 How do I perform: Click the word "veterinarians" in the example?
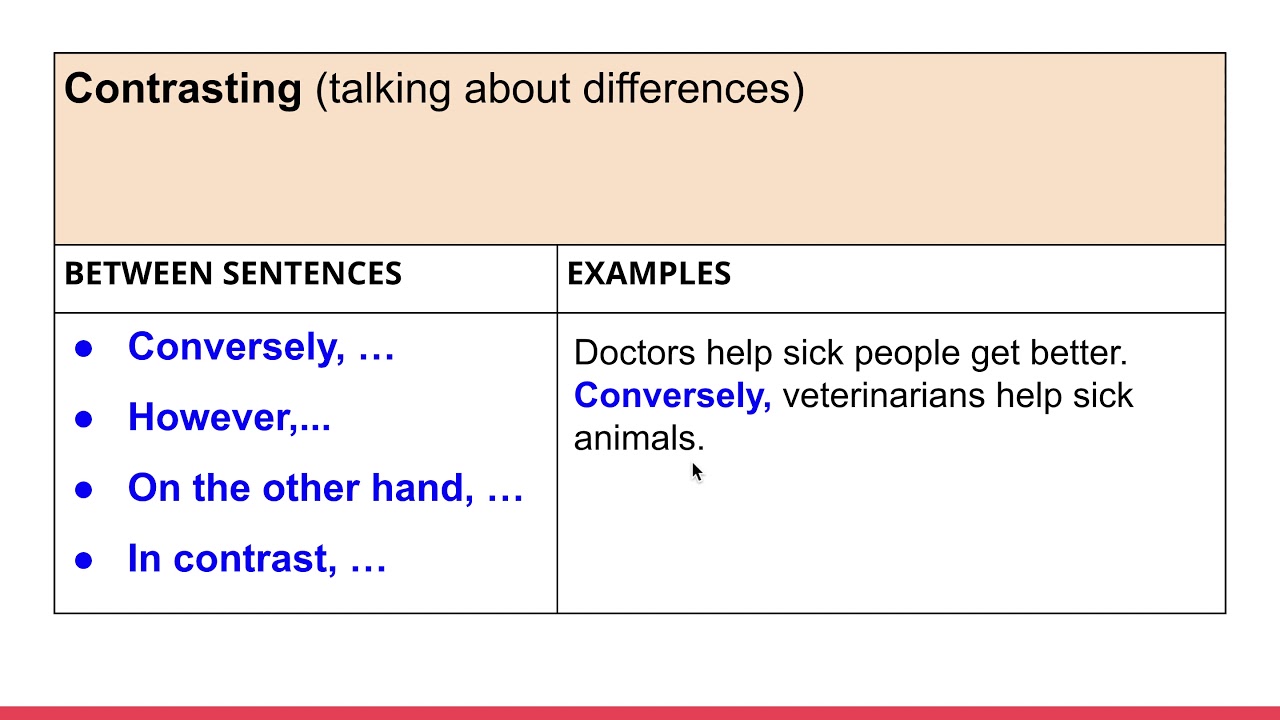884,396
